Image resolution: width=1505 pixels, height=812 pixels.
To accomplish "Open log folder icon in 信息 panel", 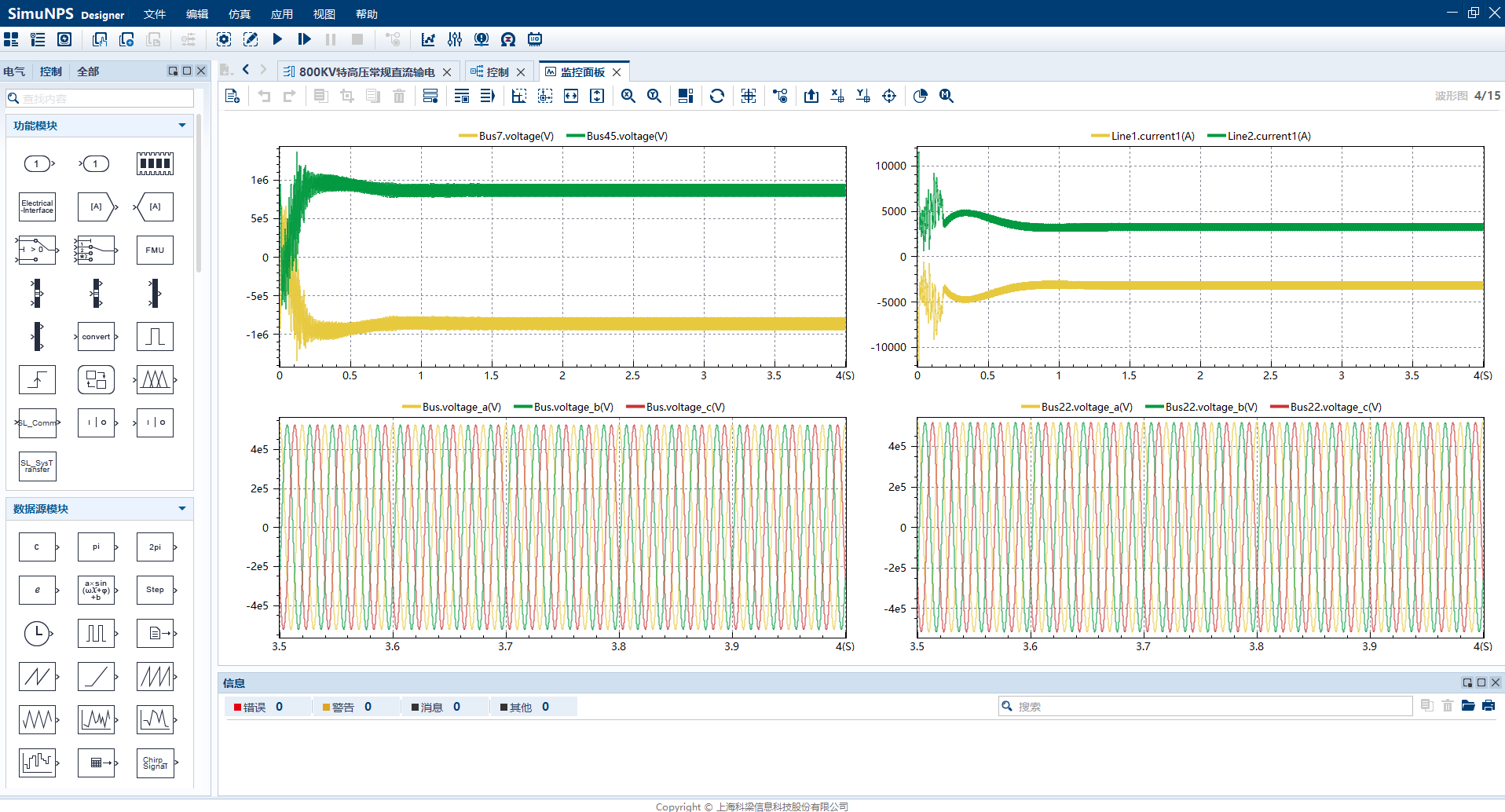I will (x=1468, y=706).
